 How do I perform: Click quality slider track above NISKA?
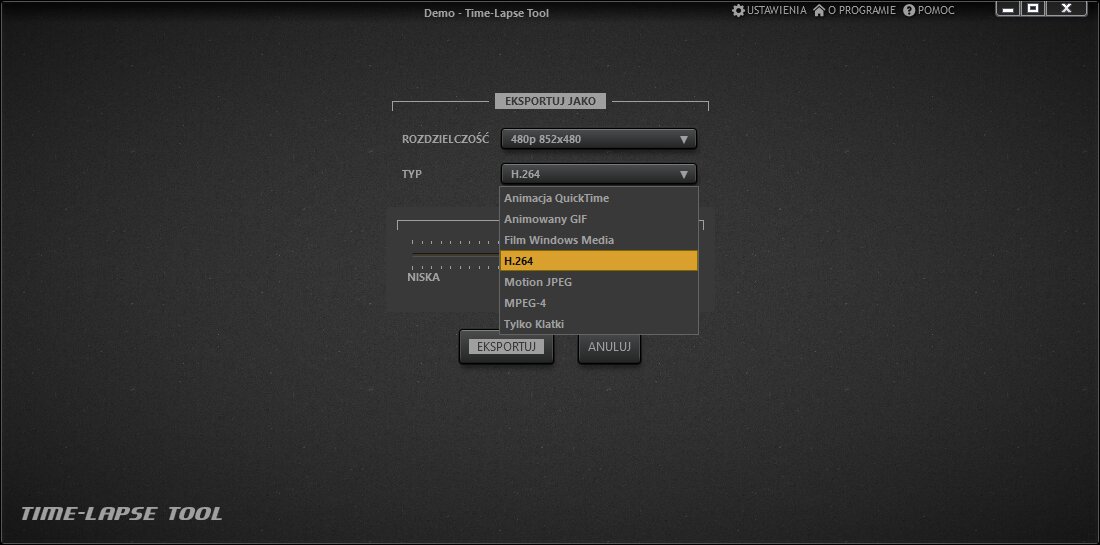pos(455,255)
